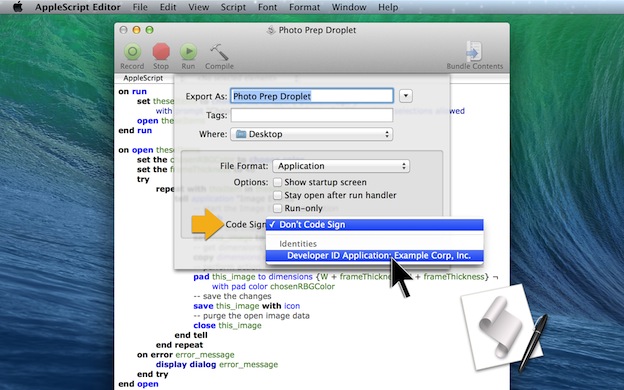Open the File Format Application dropdown
The image size is (624, 390).
[341, 166]
